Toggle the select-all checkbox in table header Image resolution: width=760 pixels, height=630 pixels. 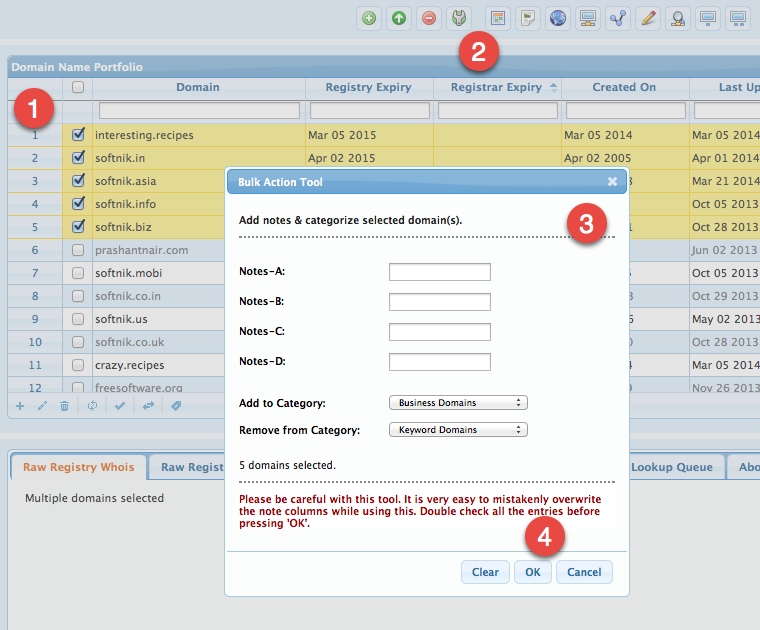point(78,87)
